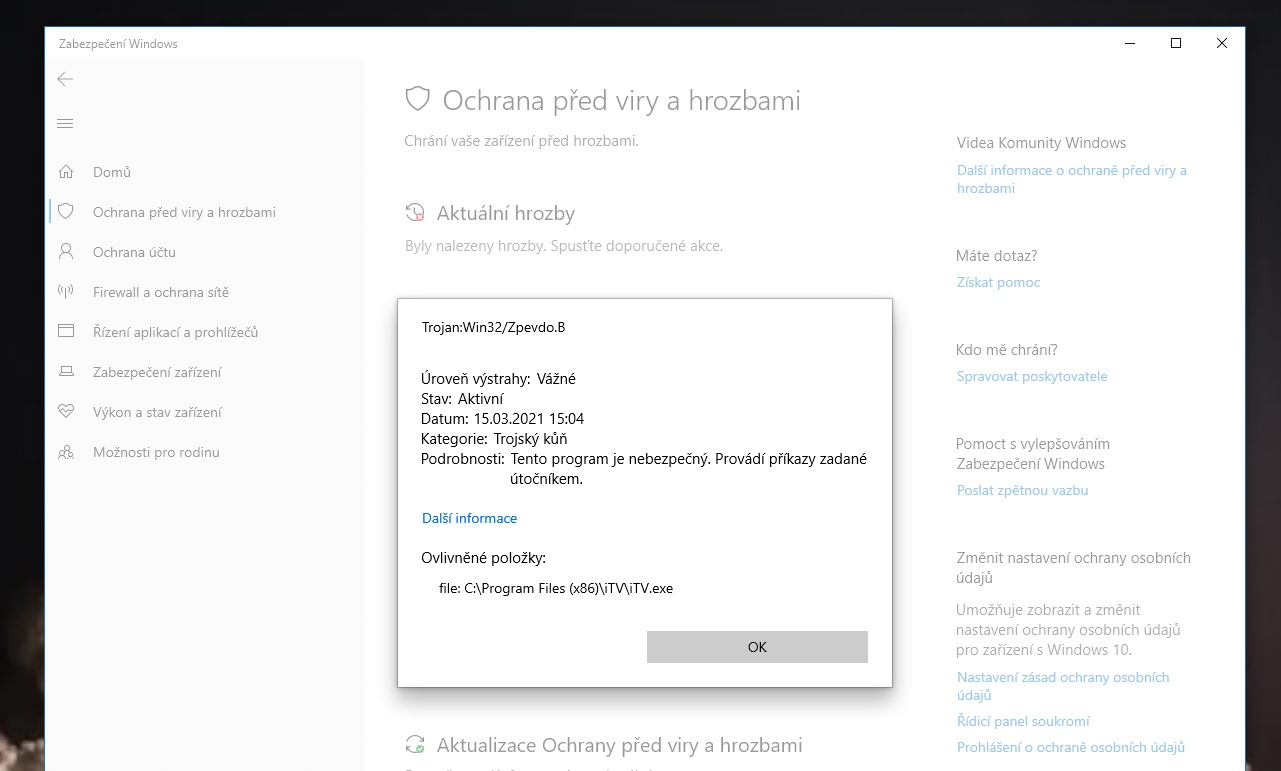This screenshot has height=771, width=1281.
Task: Click the Aktuální hrozby history icon
Action: (415, 213)
